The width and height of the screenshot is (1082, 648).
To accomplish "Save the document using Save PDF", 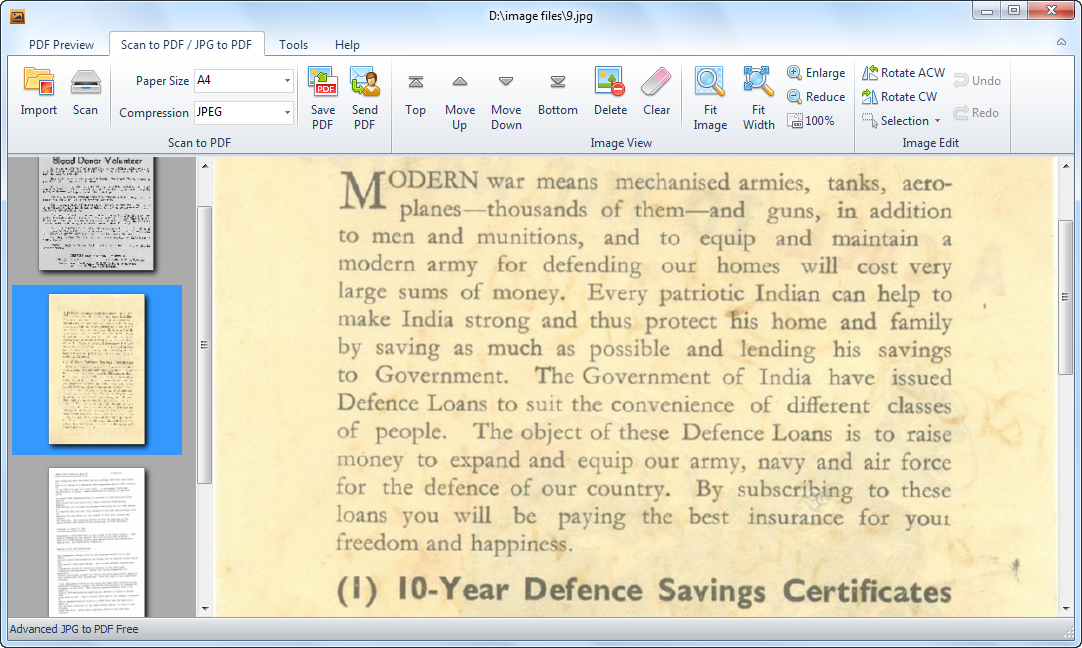I will pyautogui.click(x=323, y=98).
